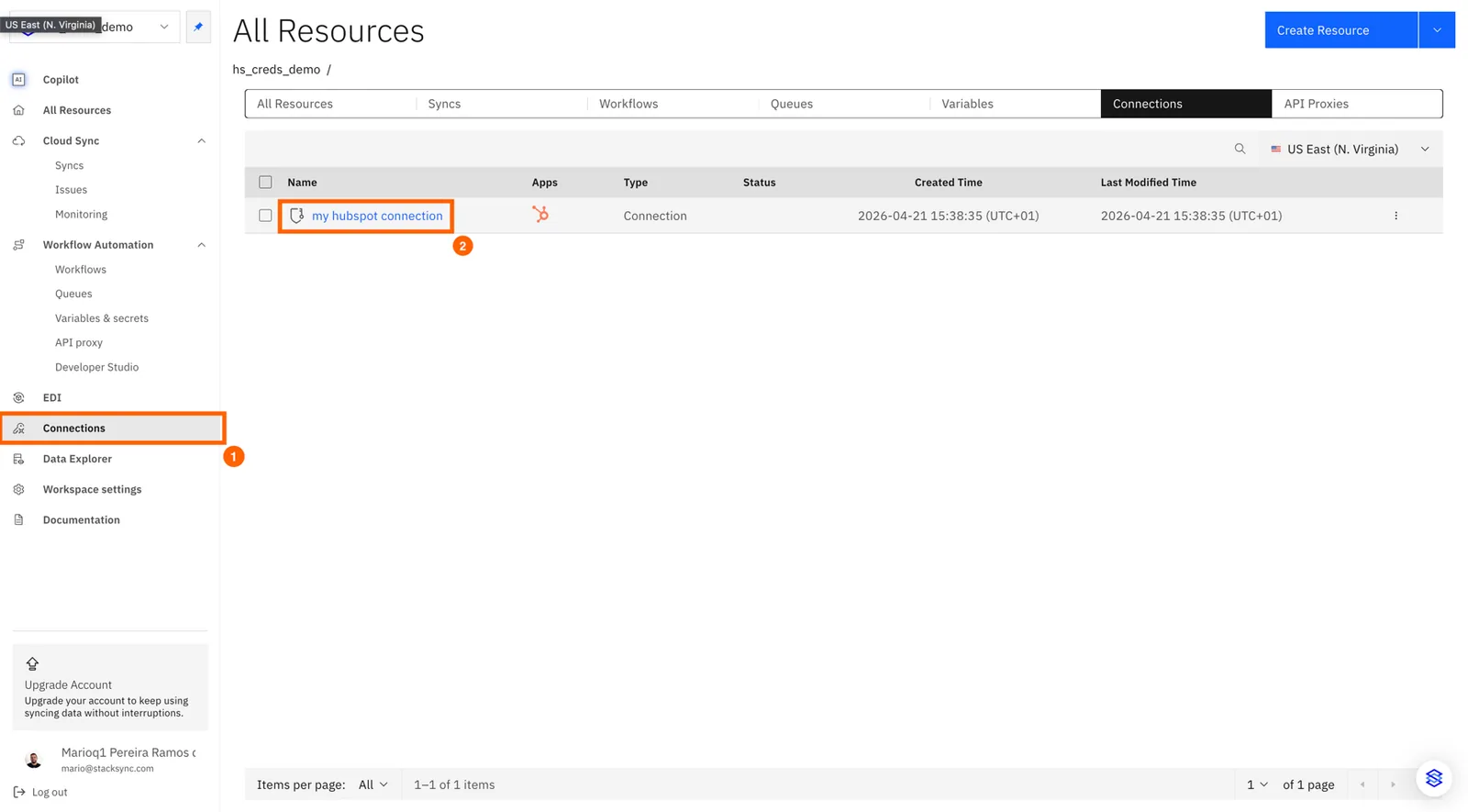Viewport: 1468px width, 812px height.
Task: Click the Upgrade Account text
Action: coord(68,684)
